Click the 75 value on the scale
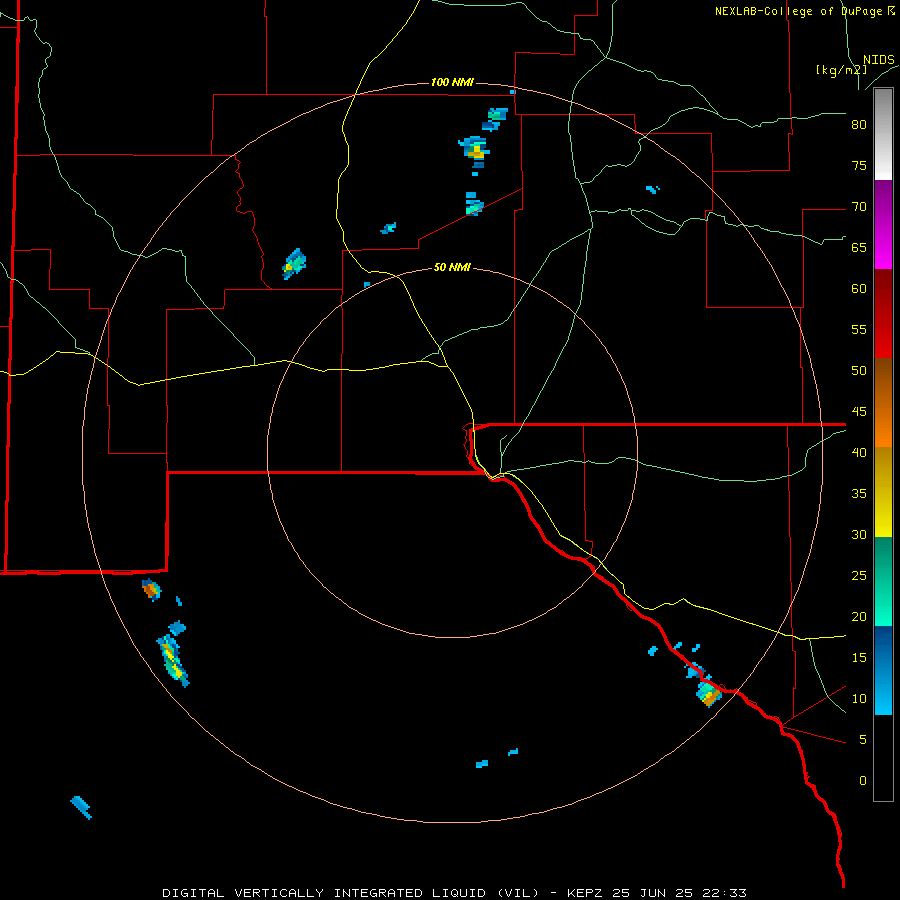Viewport: 900px width, 900px height. (x=859, y=165)
